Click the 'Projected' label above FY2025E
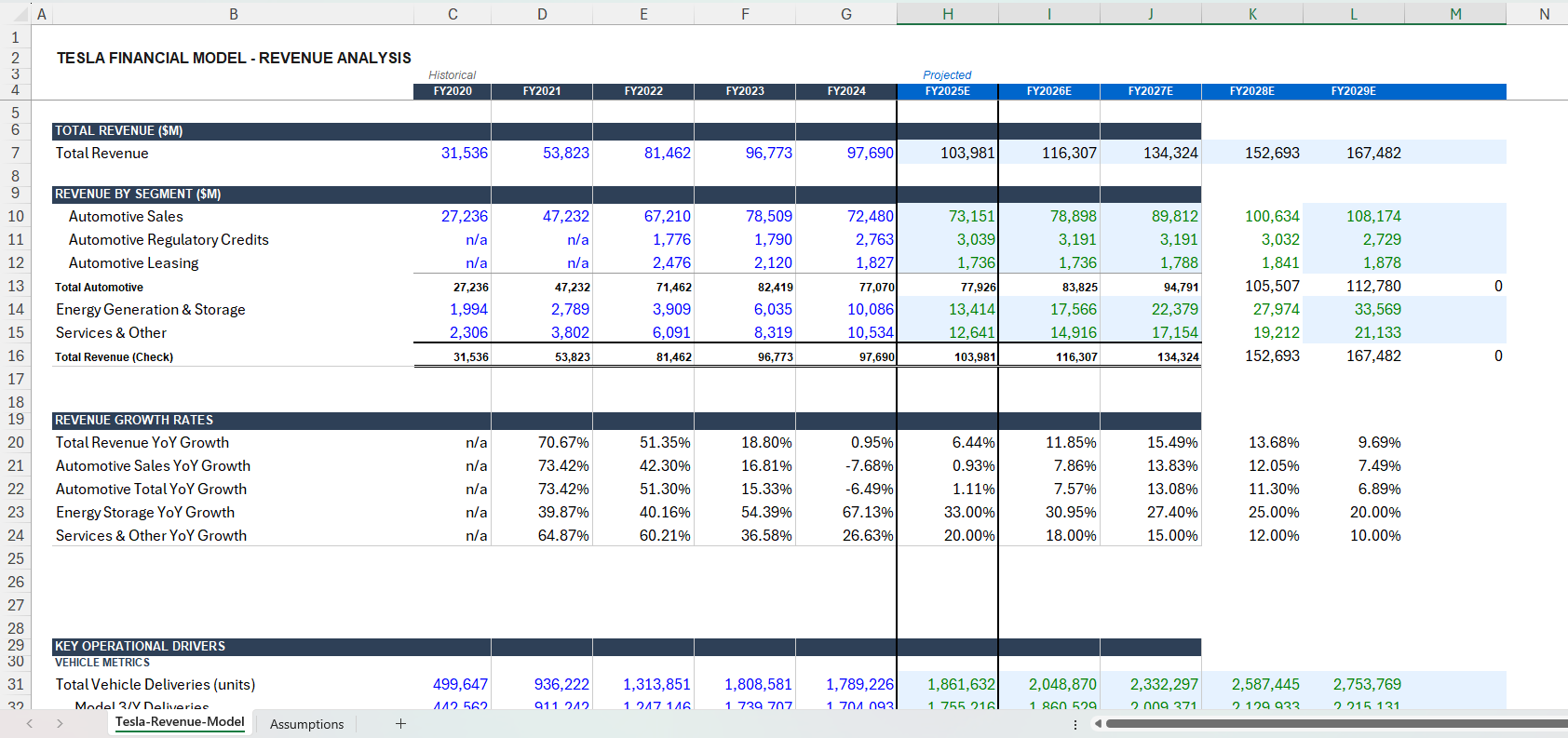1568x738 pixels. [x=947, y=75]
